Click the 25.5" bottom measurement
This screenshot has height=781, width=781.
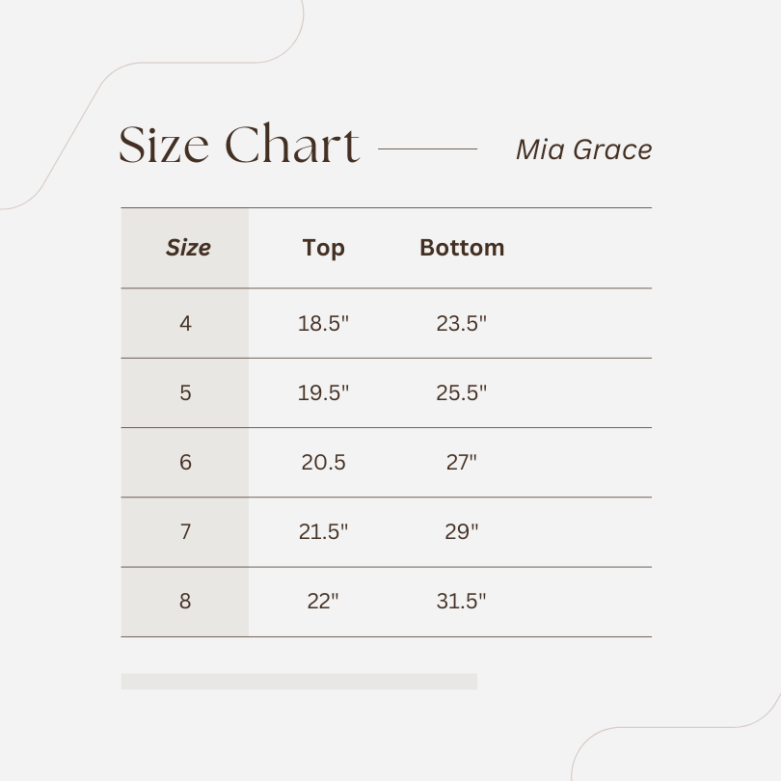[461, 393]
